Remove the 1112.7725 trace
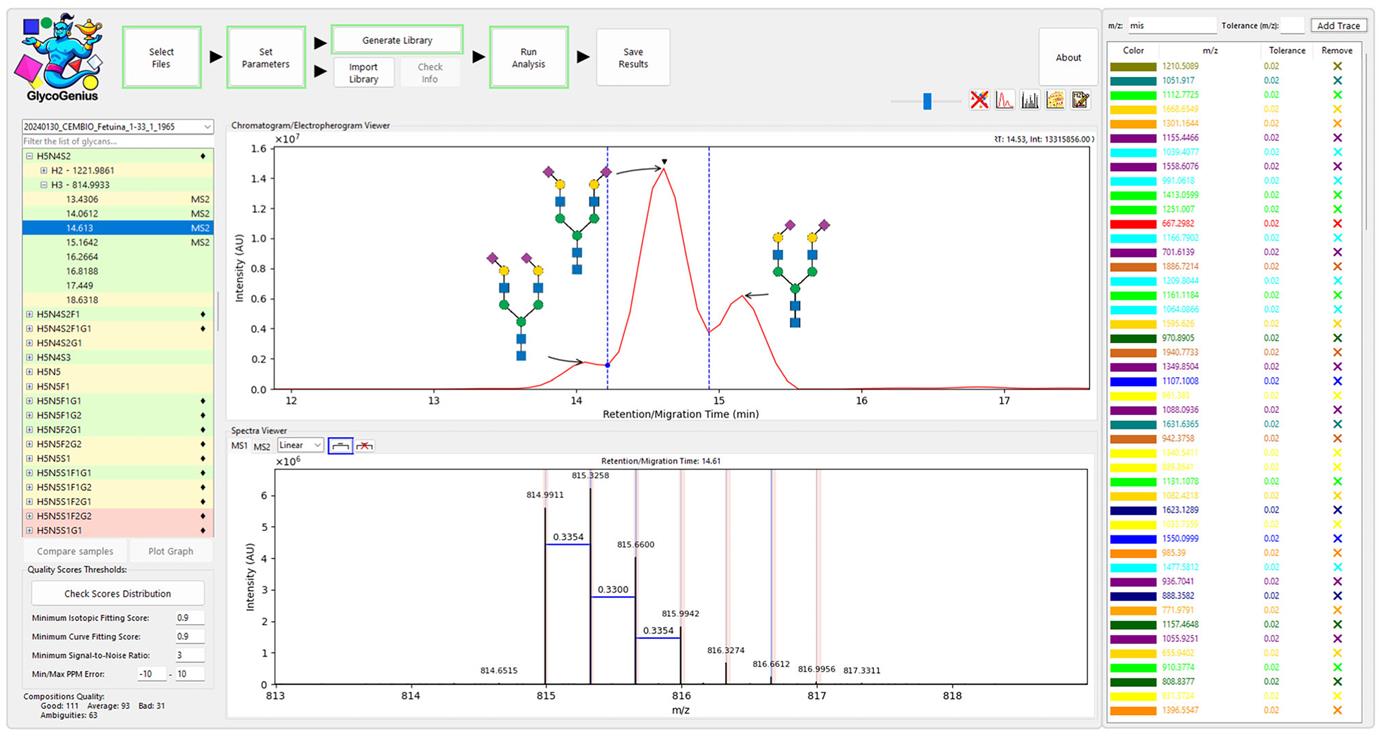The height and width of the screenshot is (739, 1383). point(1337,95)
